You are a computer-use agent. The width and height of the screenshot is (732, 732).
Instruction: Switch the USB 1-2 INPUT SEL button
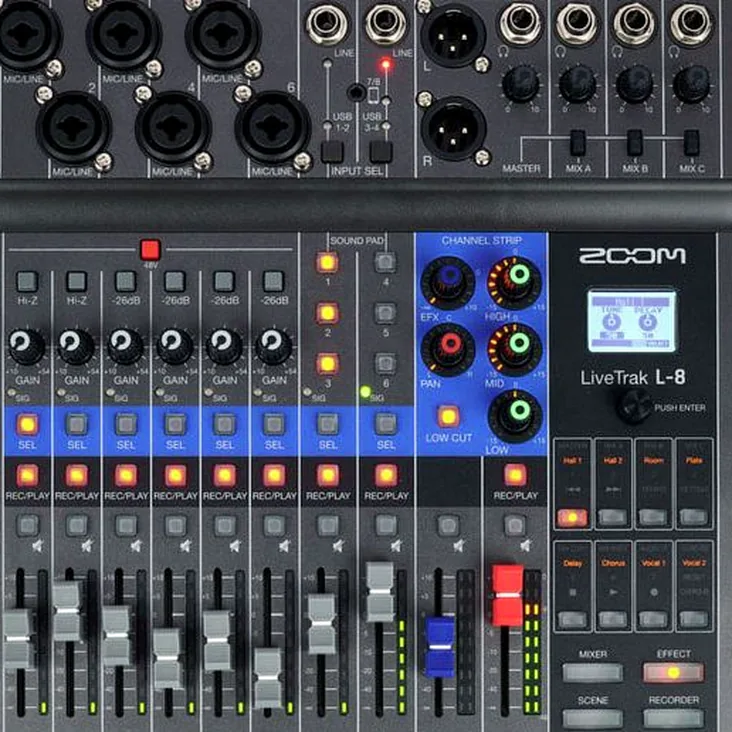332,152
